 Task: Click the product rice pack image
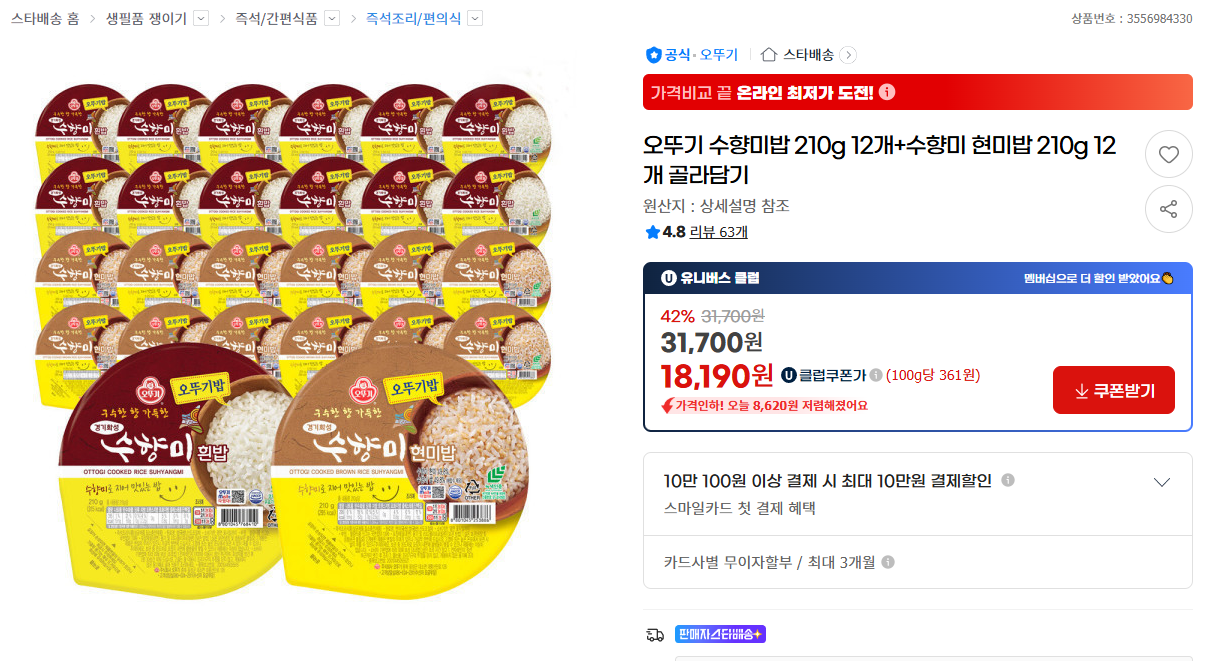(x=300, y=330)
